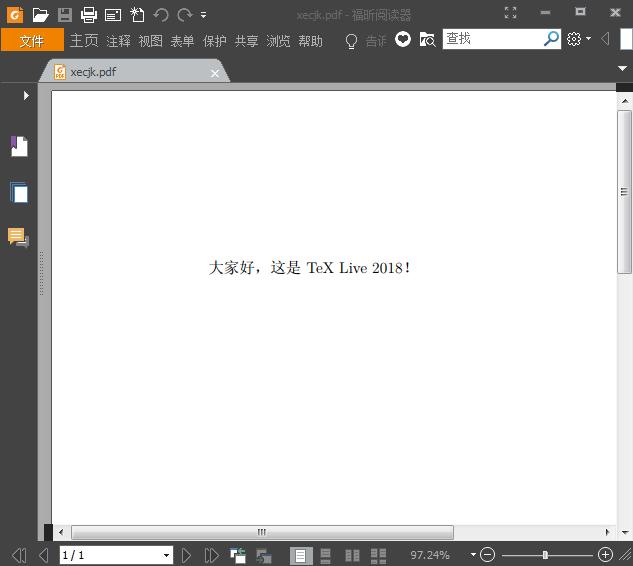
Task: Open the page thumbnails panel
Action: 19,192
